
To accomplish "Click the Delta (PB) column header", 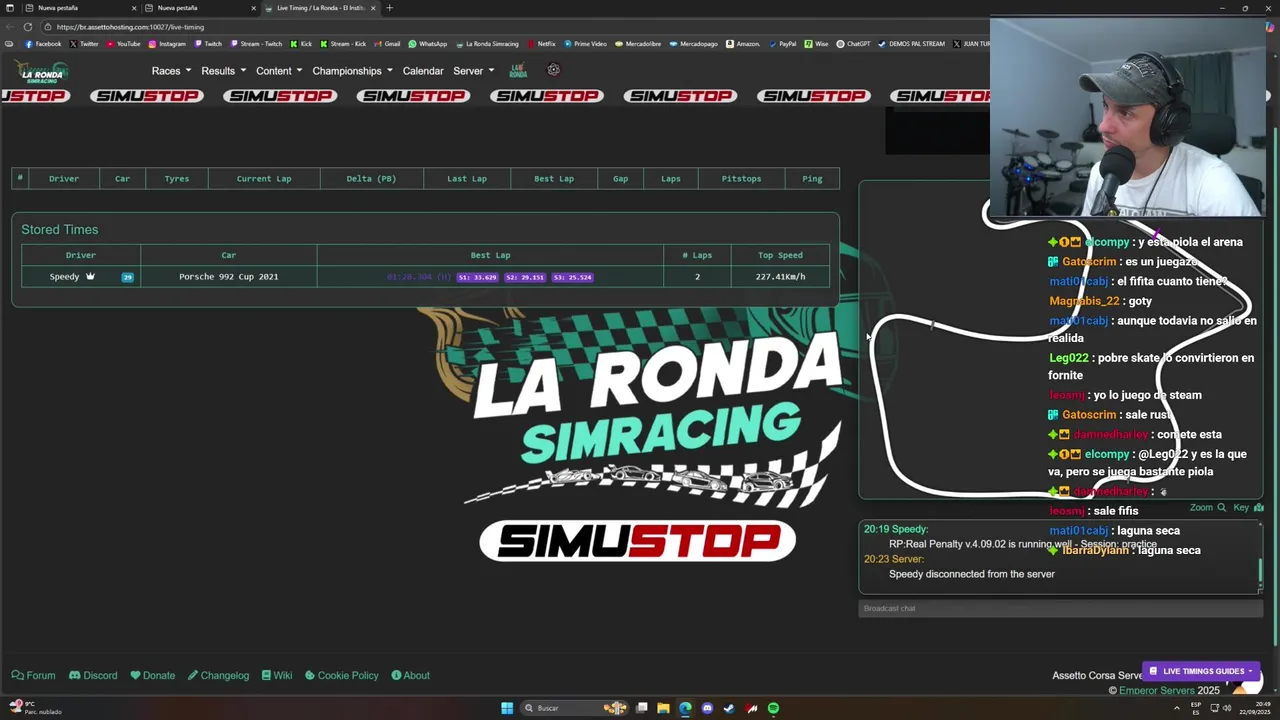I will pos(371,179).
